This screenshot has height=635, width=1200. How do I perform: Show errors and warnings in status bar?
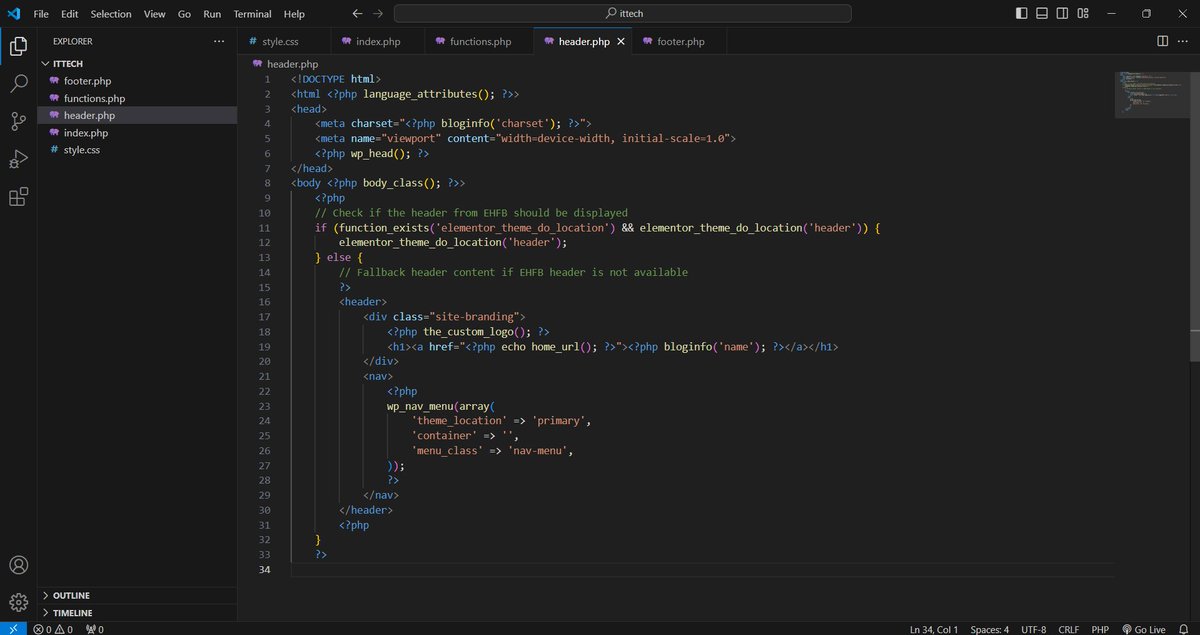[53, 629]
